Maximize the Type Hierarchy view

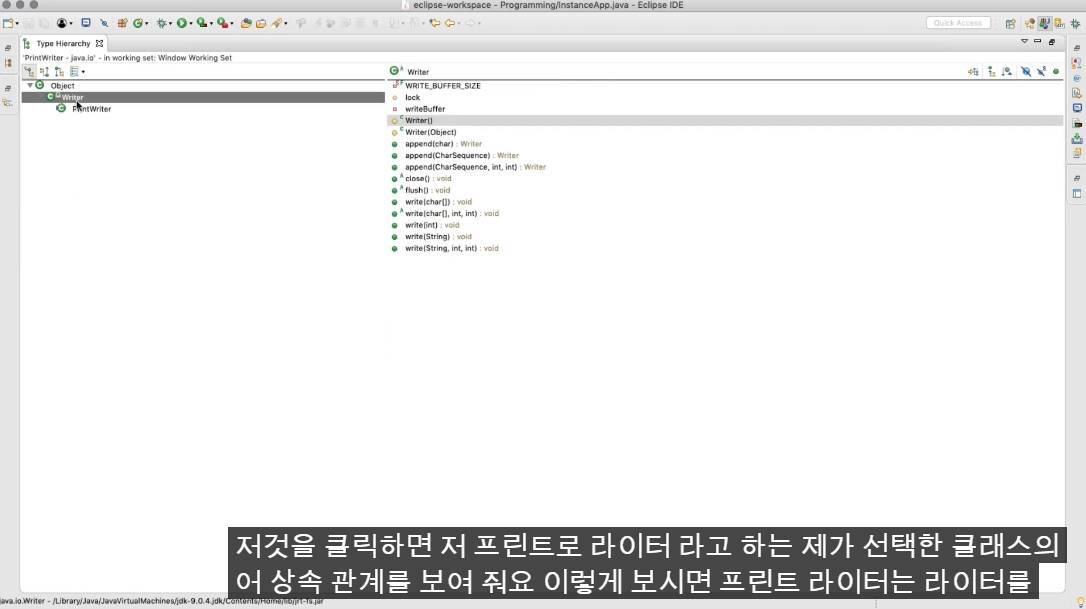pyautogui.click(x=1052, y=42)
